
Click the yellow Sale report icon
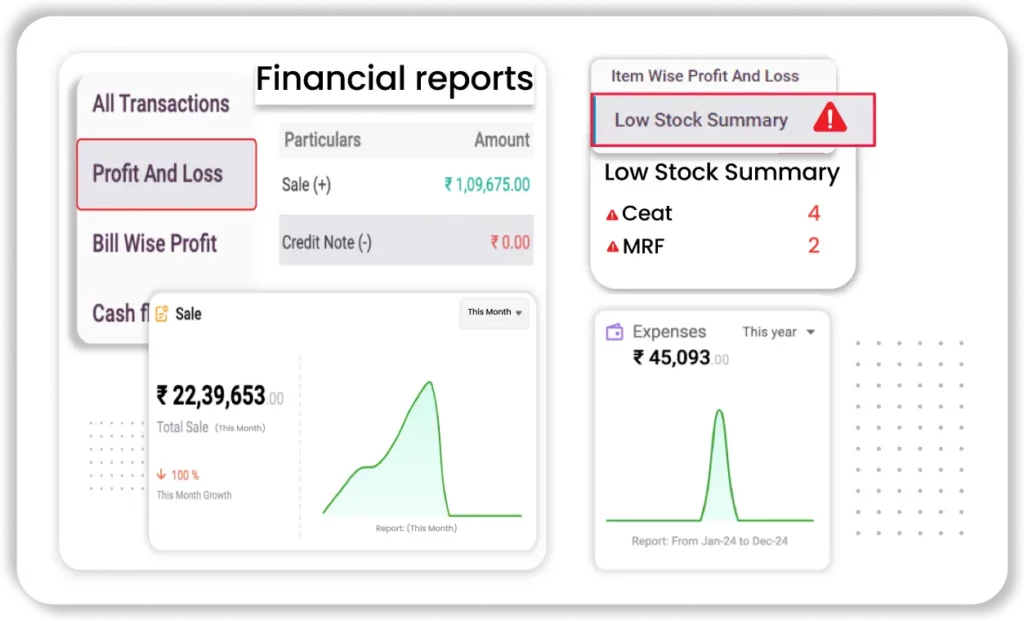pos(163,313)
